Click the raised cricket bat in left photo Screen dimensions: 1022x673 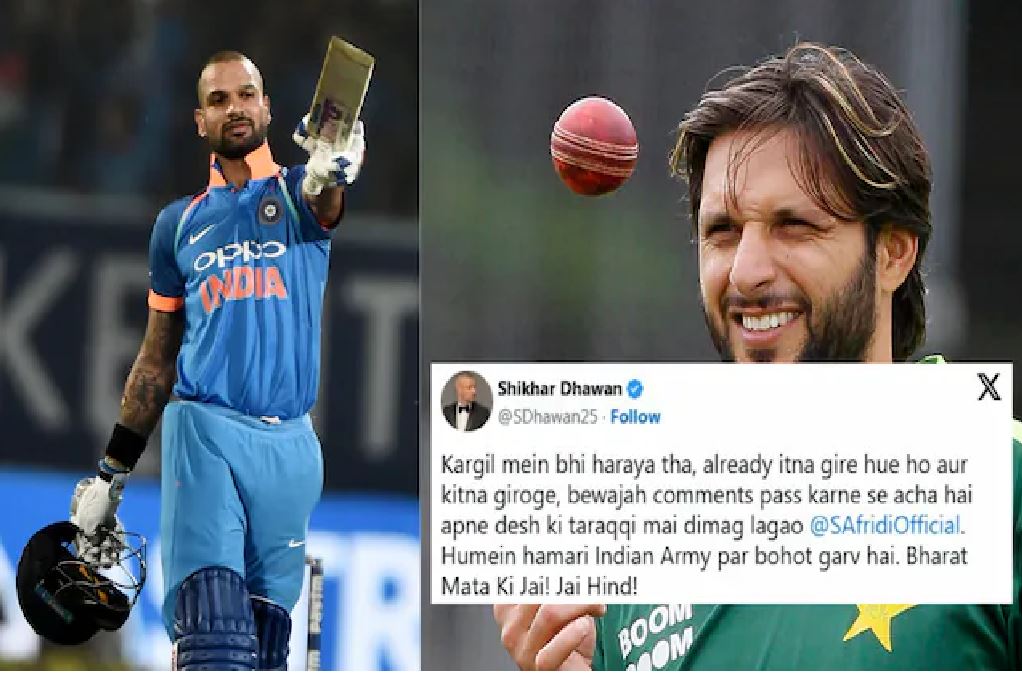point(341,87)
